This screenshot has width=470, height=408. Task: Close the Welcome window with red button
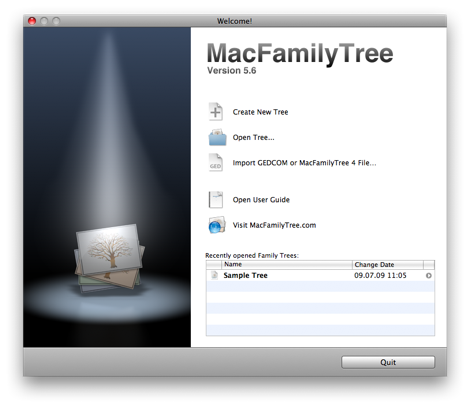(32, 21)
